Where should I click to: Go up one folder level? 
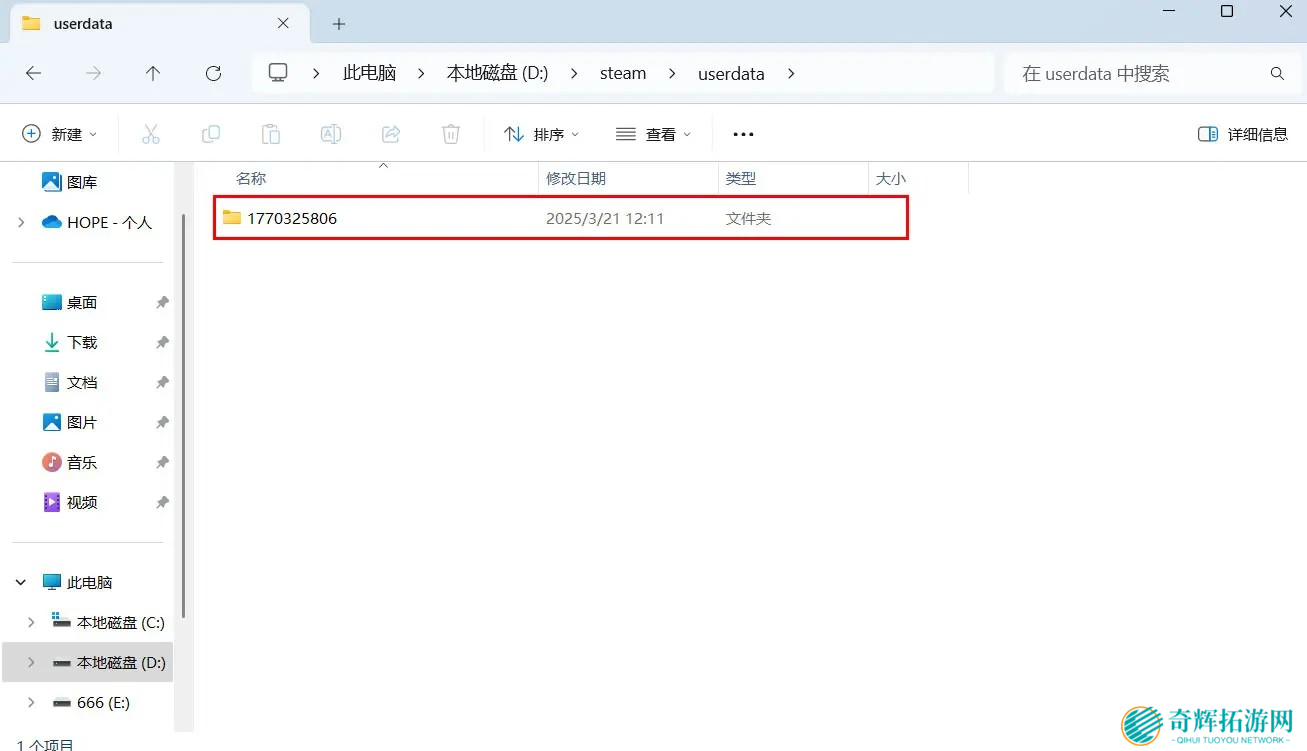pos(153,73)
